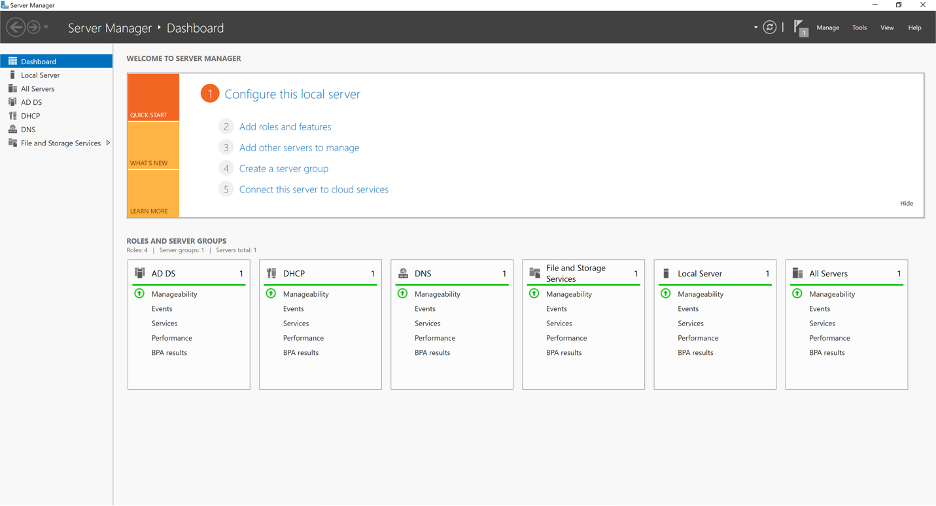Open the navigation history dropdown arrow

coord(46,27)
